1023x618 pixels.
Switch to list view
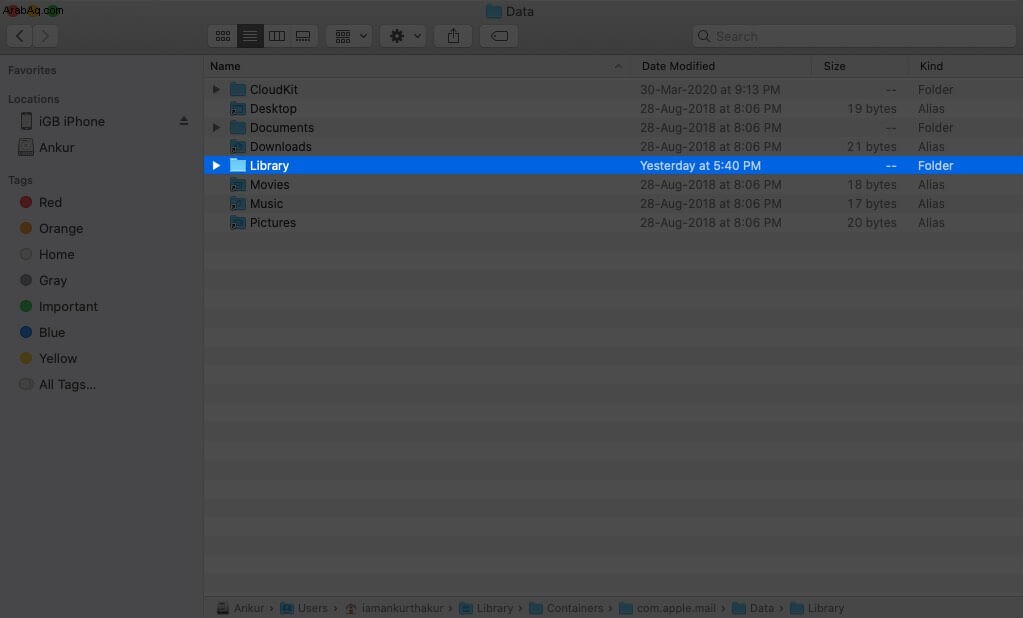(x=250, y=36)
